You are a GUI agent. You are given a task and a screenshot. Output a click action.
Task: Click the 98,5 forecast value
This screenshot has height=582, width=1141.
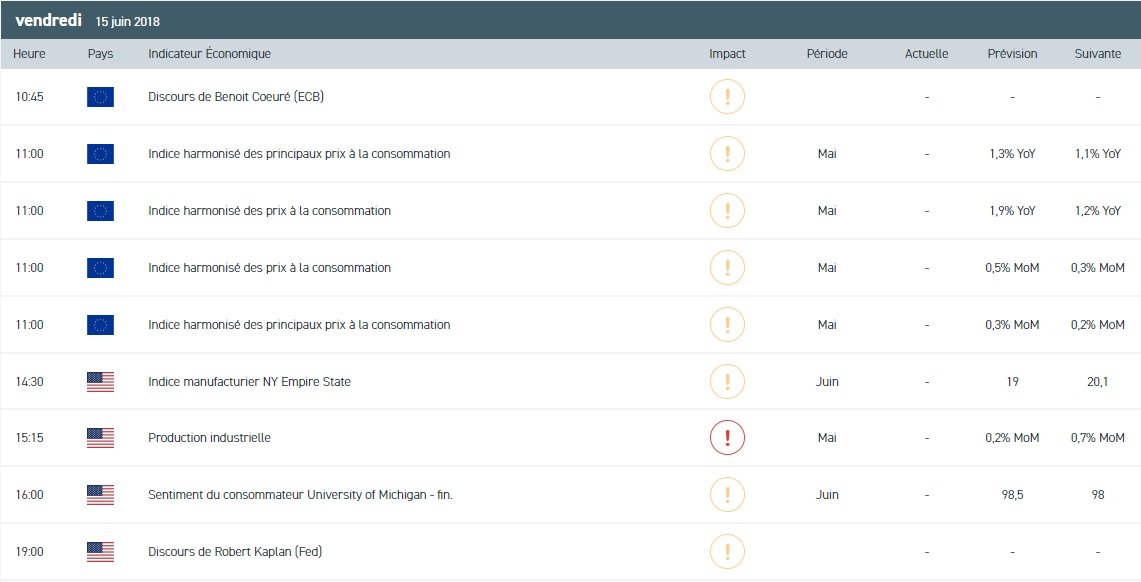(1012, 495)
